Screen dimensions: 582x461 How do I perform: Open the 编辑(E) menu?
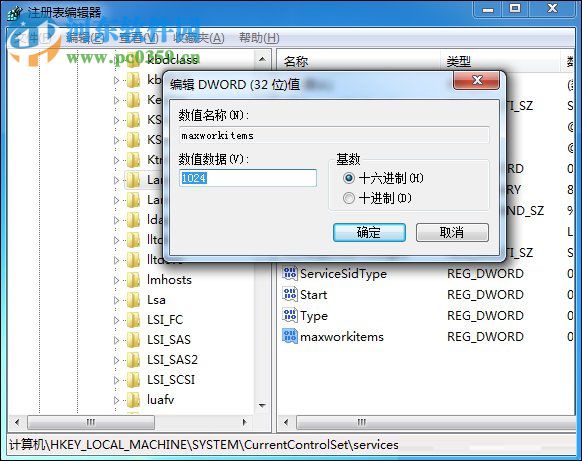click(x=85, y=37)
